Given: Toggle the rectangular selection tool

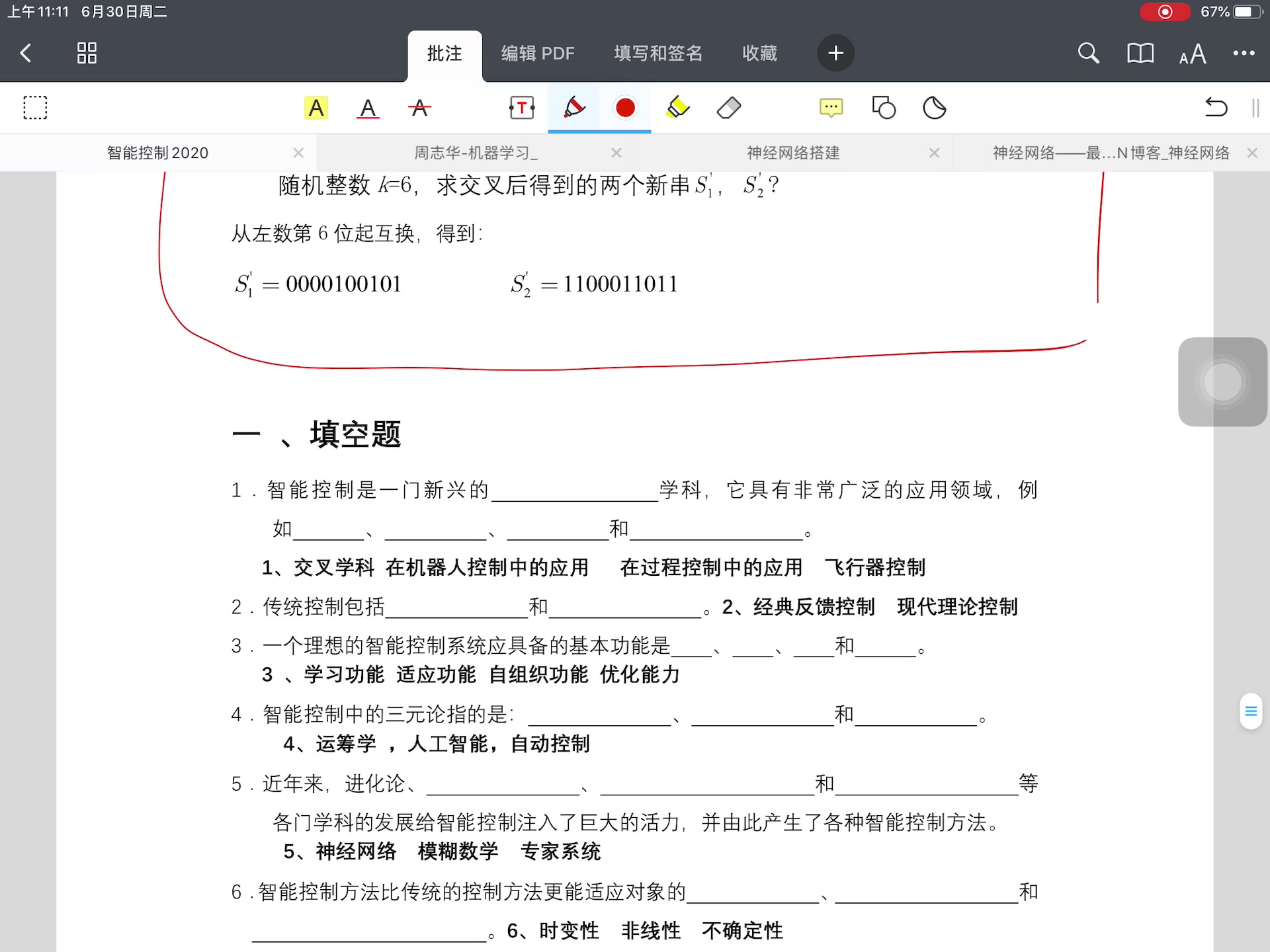Looking at the screenshot, I should 36,107.
